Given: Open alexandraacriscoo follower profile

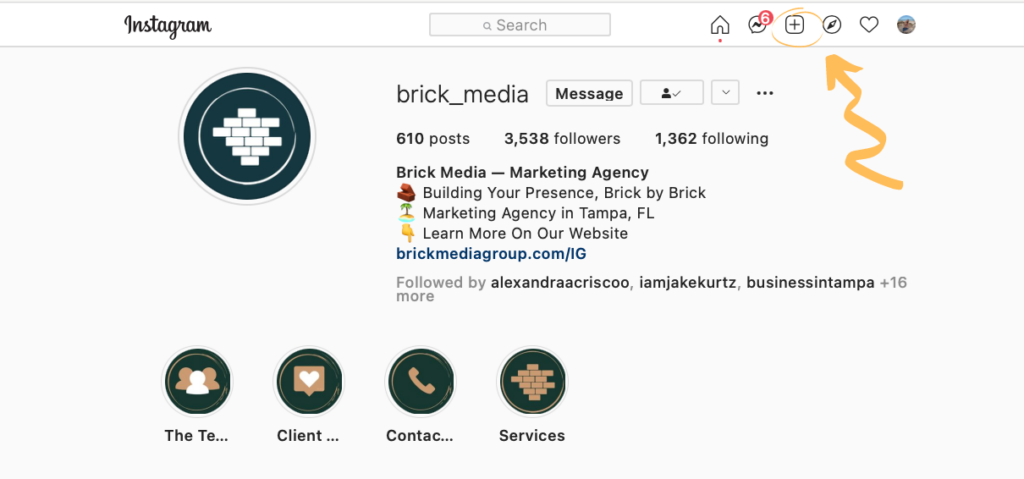Looking at the screenshot, I should [561, 283].
